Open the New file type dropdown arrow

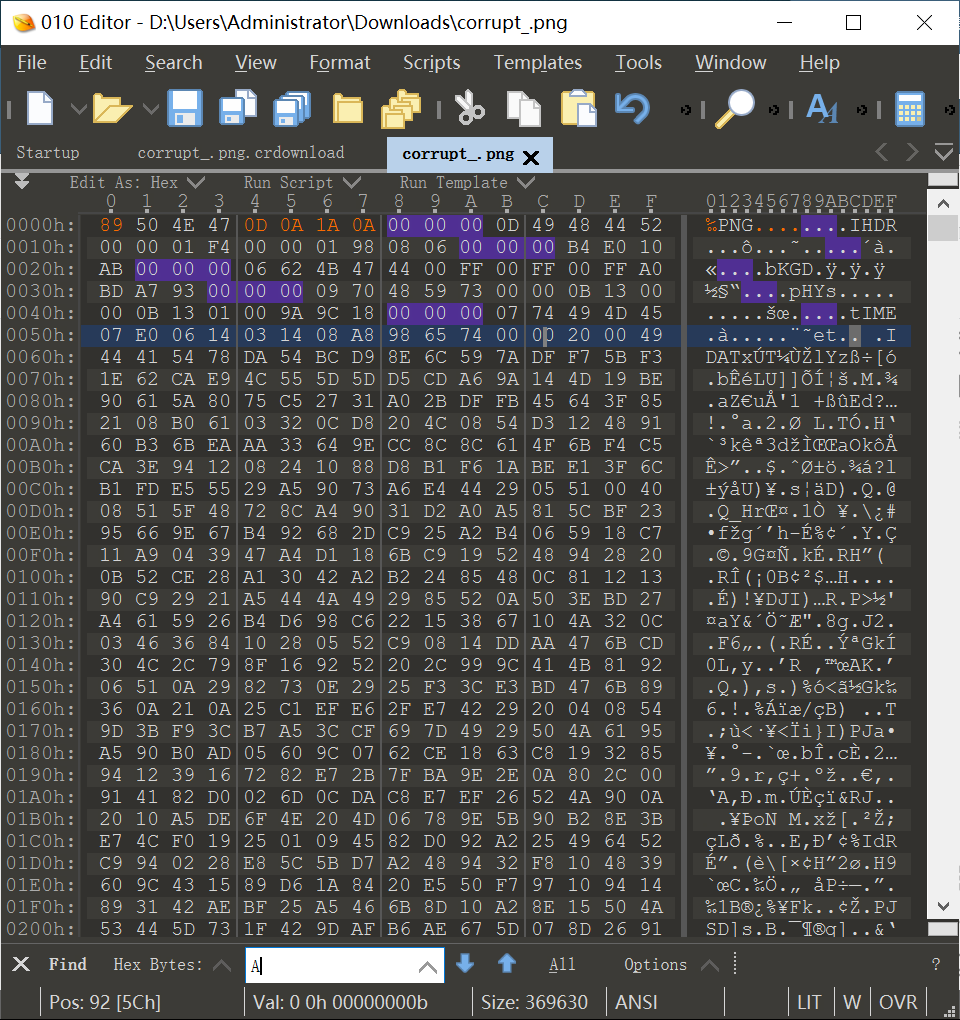coord(79,109)
